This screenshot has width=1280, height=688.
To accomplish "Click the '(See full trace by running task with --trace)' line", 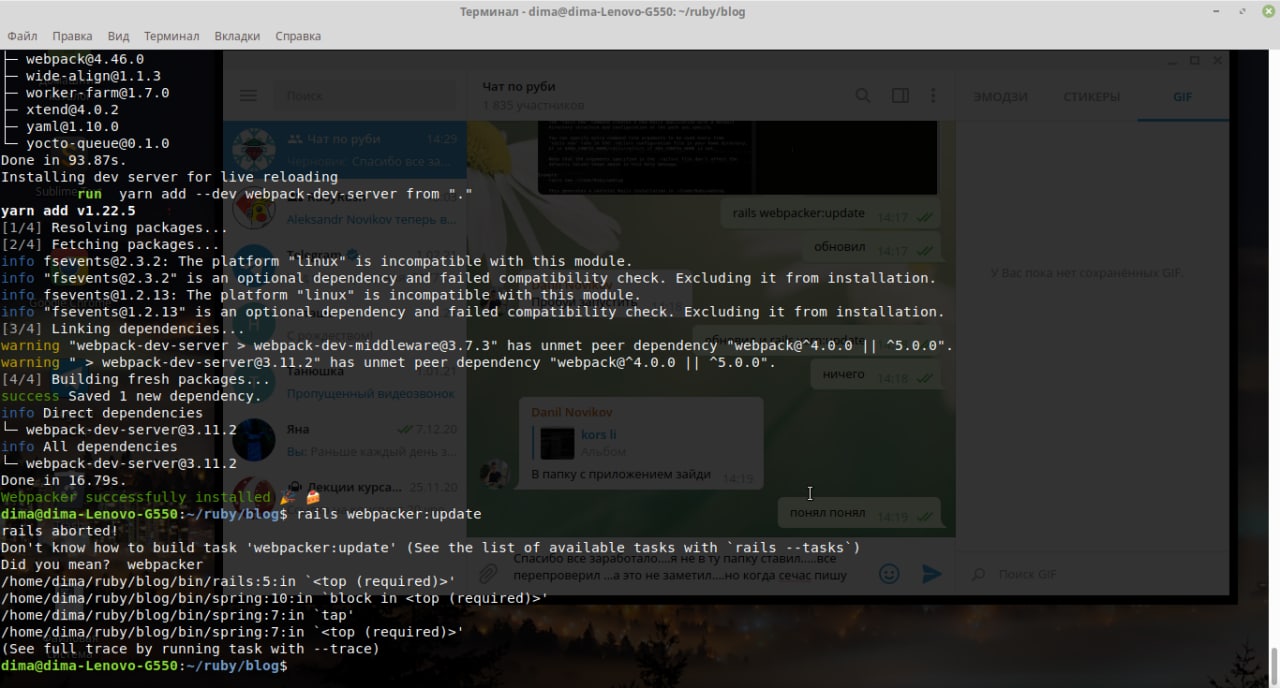I will pyautogui.click(x=190, y=649).
